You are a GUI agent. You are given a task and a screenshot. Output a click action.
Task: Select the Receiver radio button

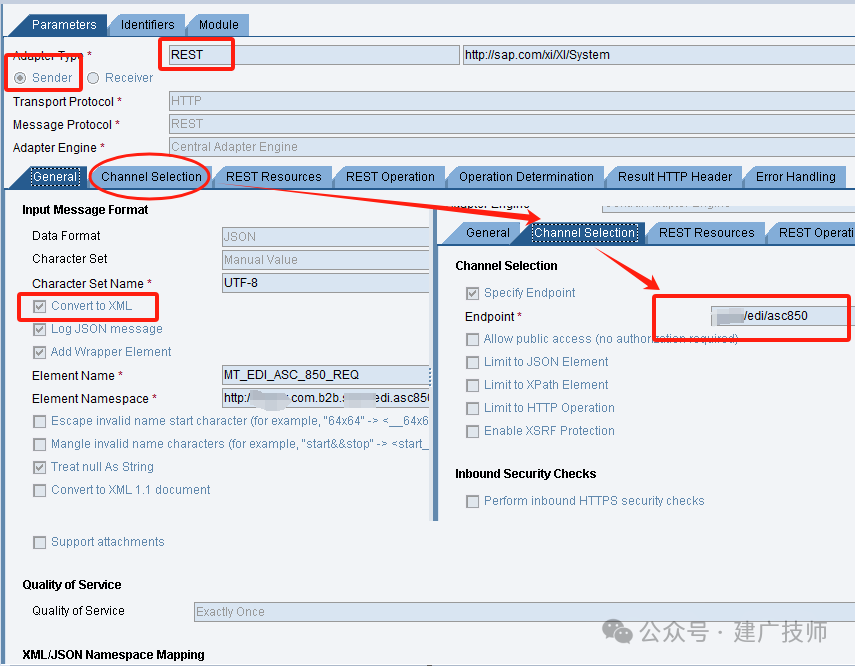coord(93,78)
